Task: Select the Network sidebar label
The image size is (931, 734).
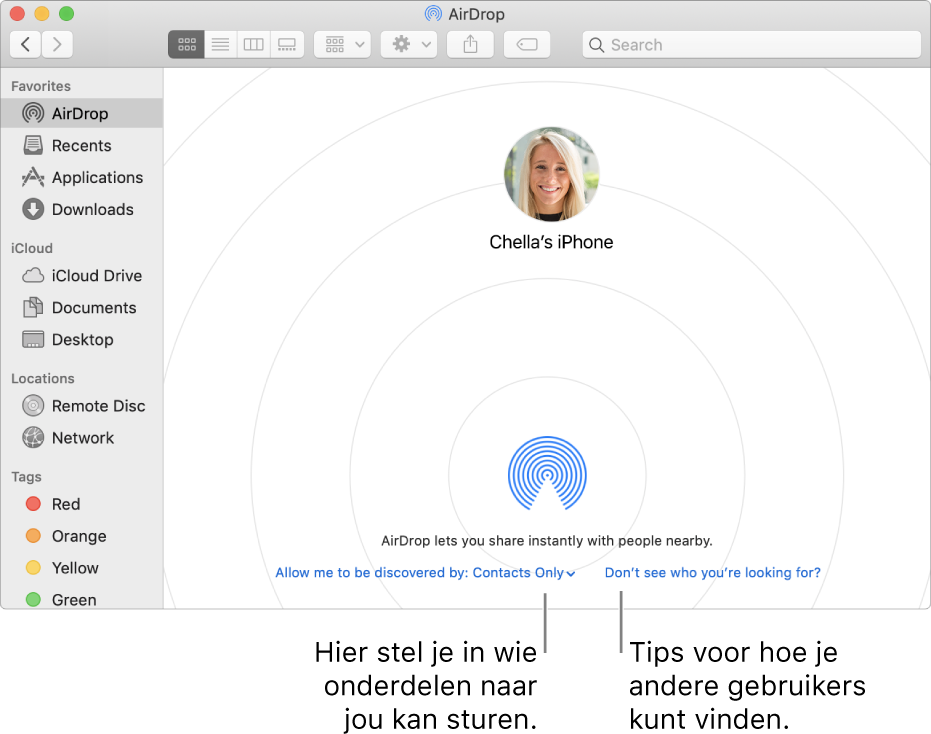Action: pyautogui.click(x=83, y=438)
